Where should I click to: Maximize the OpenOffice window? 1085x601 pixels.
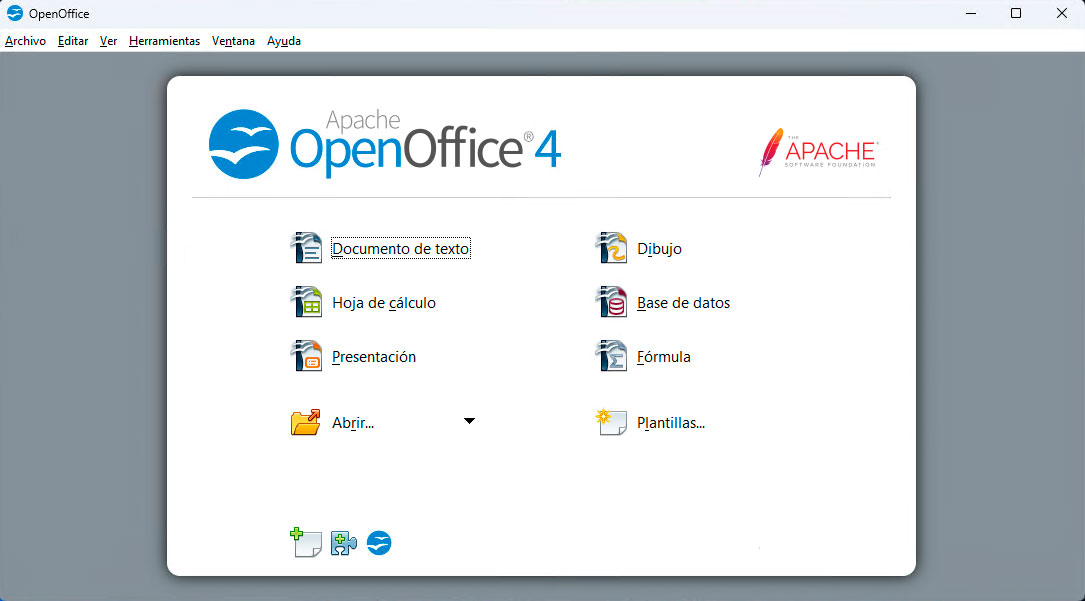pyautogui.click(x=1016, y=13)
